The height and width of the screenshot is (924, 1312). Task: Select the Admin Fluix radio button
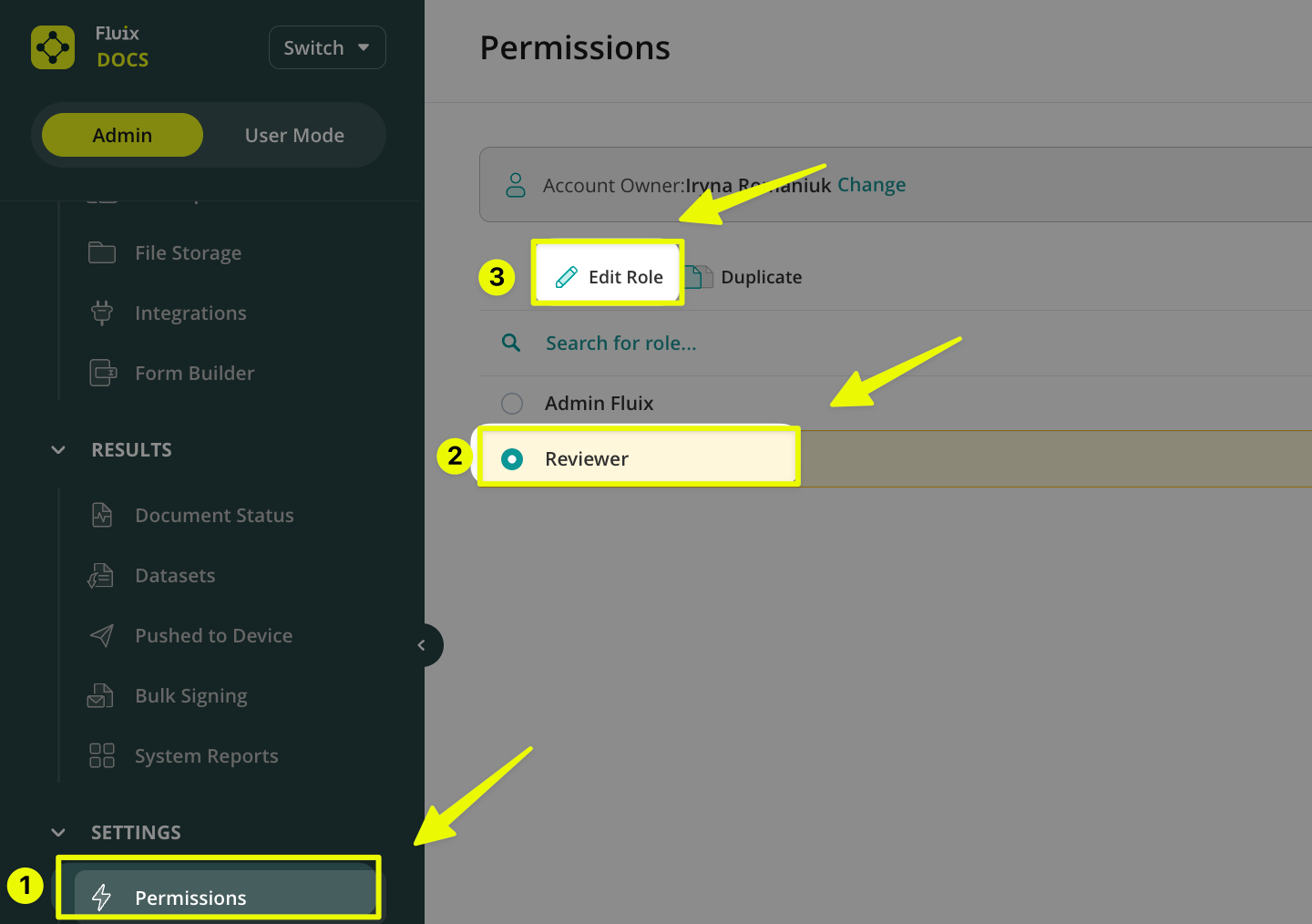(x=512, y=403)
